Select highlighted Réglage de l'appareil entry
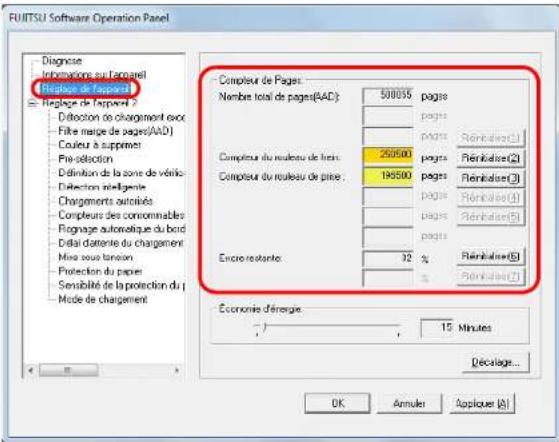This screenshot has width=559, height=442. click(85, 88)
